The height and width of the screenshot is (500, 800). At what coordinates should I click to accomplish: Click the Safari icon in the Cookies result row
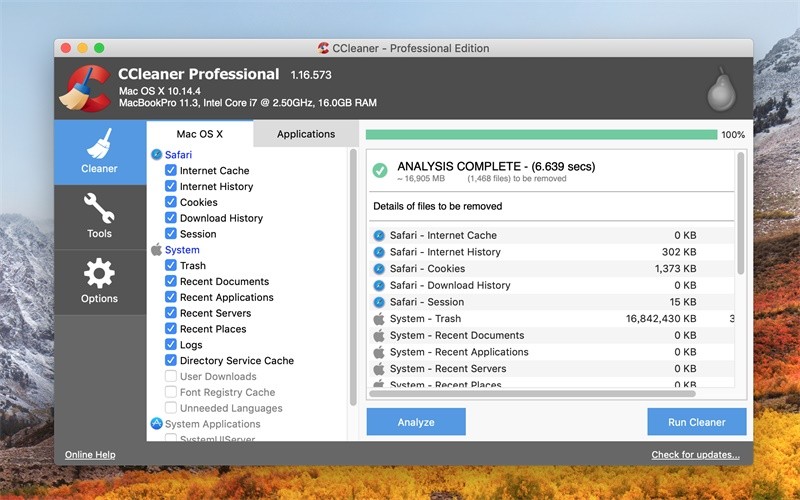(379, 269)
